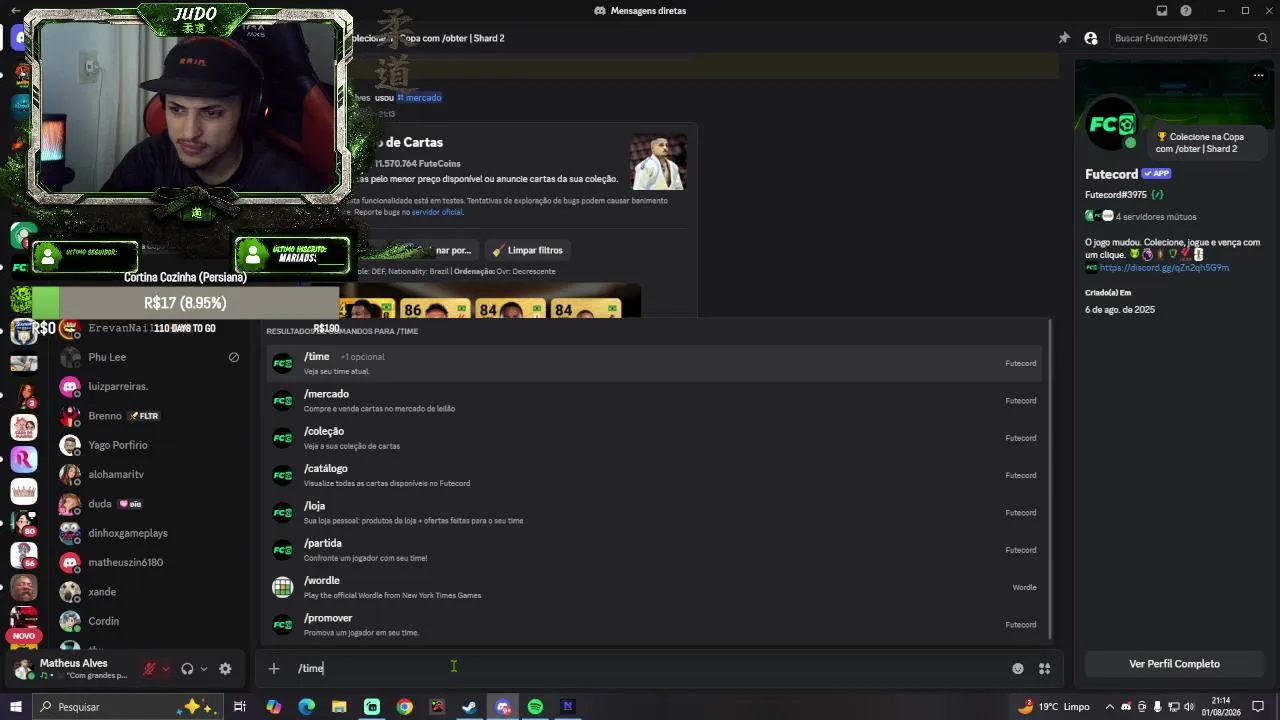Click the Discord taskbar icon
Viewport: 1280px width, 720px height.
click(x=503, y=707)
